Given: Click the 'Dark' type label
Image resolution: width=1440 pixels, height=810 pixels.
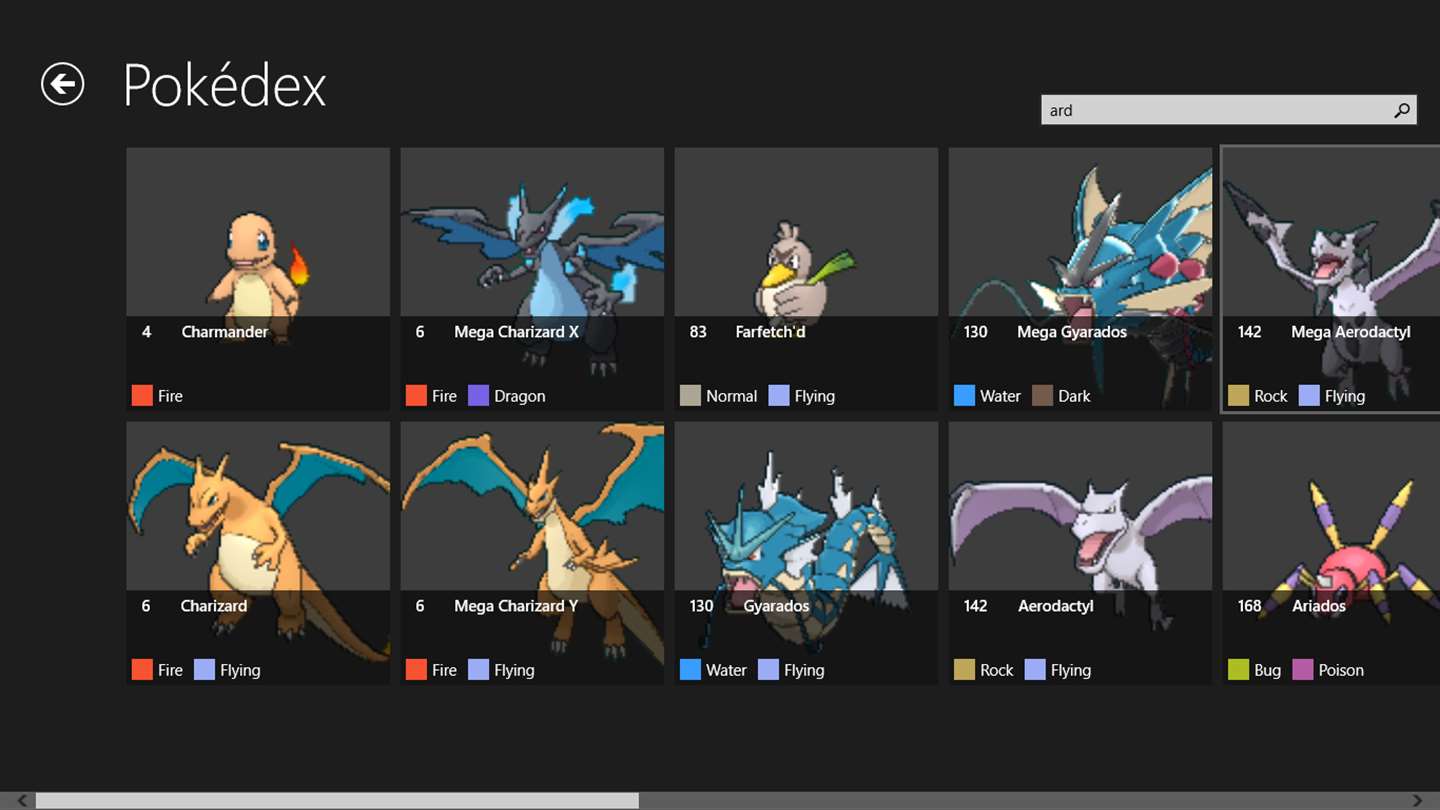Looking at the screenshot, I should 1074,396.
